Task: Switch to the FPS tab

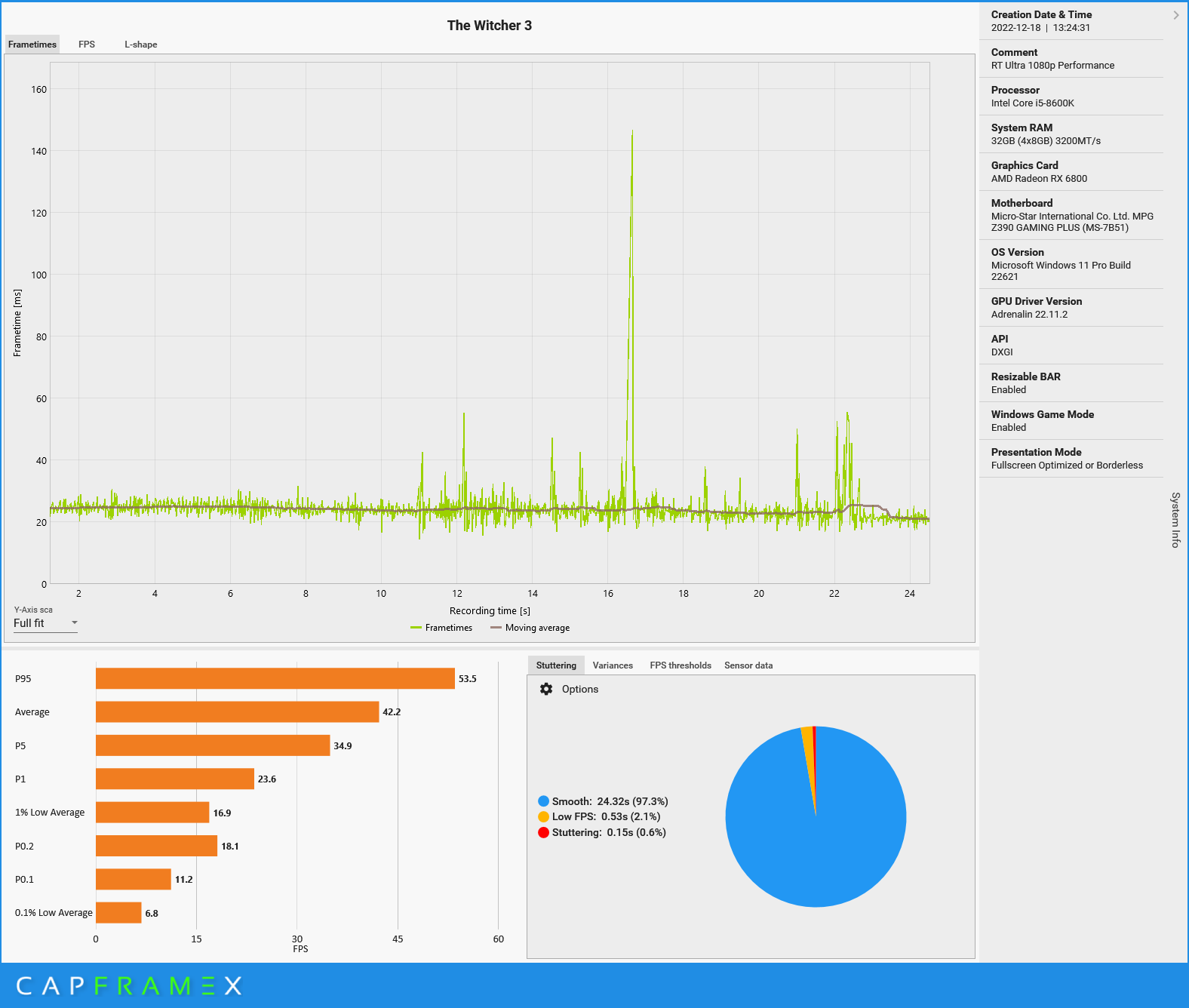Action: 87,45
